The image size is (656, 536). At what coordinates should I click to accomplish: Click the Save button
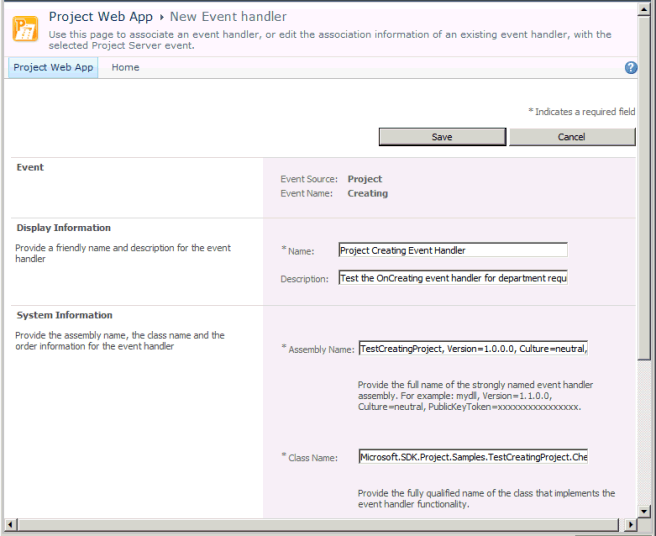click(x=442, y=137)
